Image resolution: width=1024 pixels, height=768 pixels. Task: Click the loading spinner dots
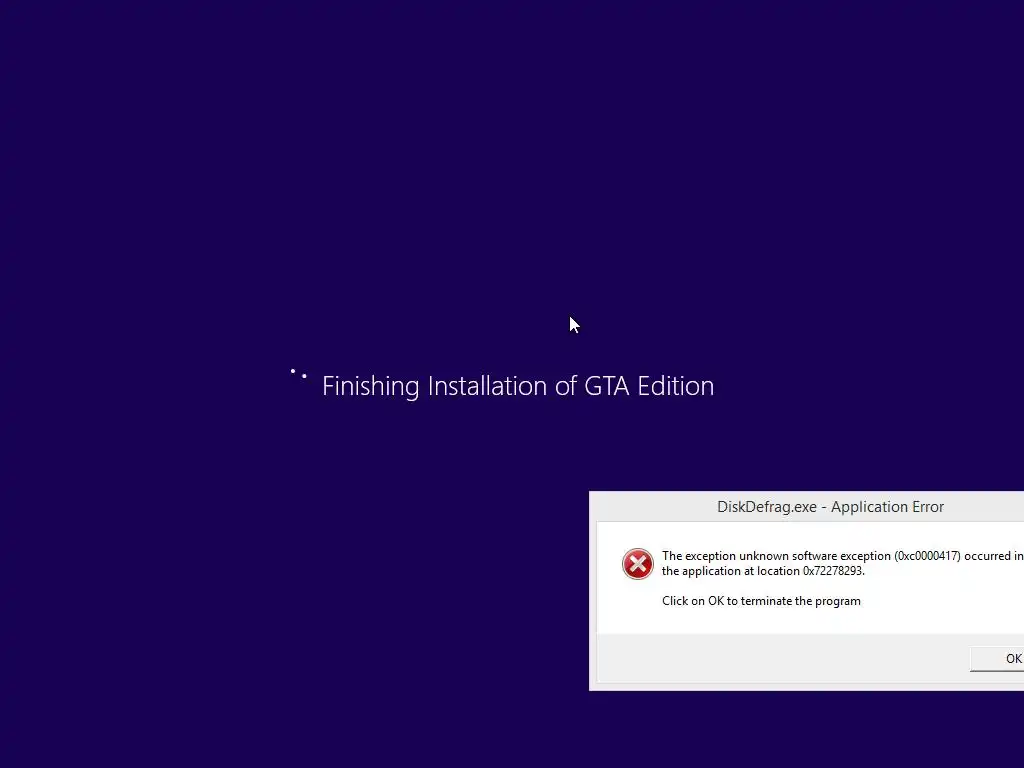(298, 374)
